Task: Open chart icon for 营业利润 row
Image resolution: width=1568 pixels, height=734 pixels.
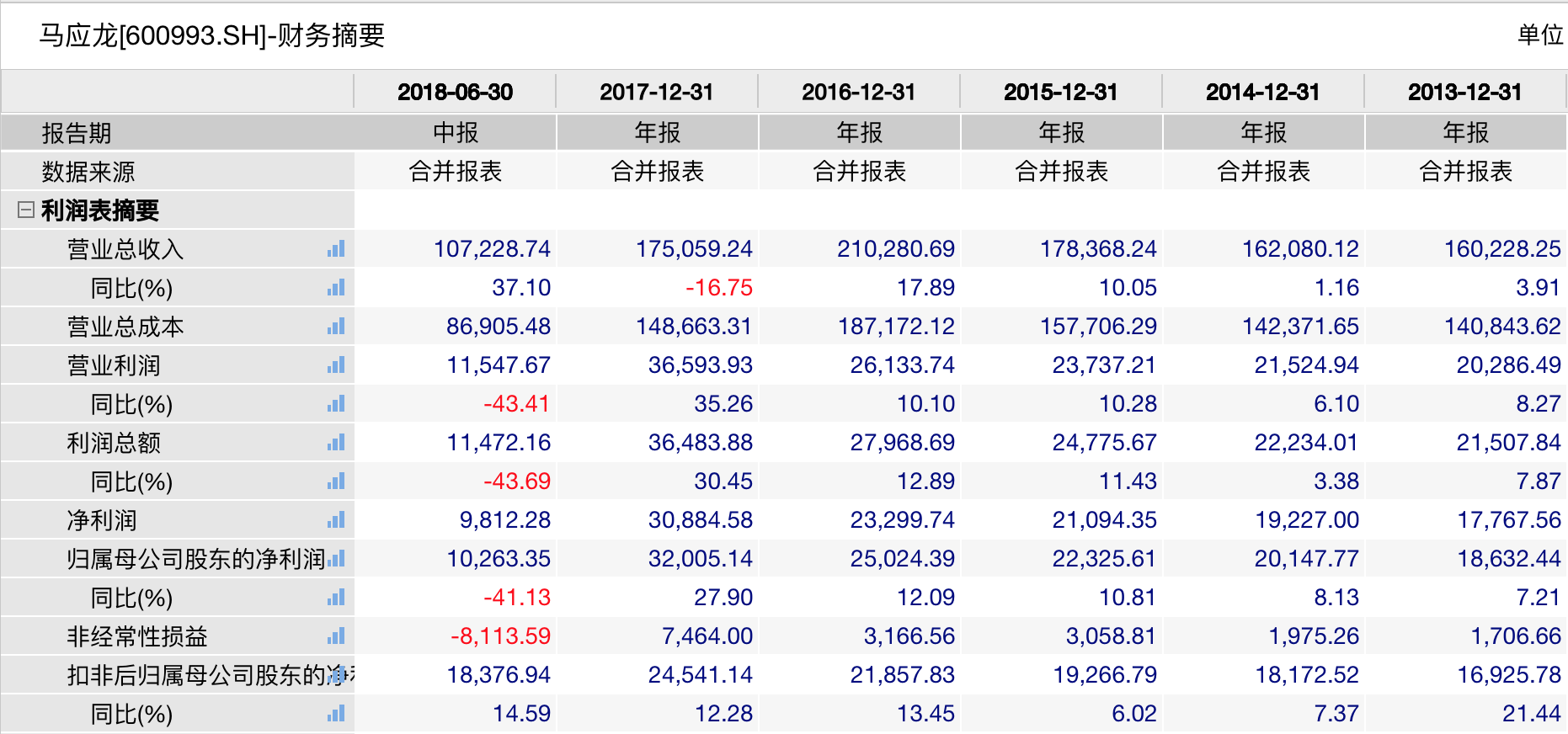Action: 337,365
